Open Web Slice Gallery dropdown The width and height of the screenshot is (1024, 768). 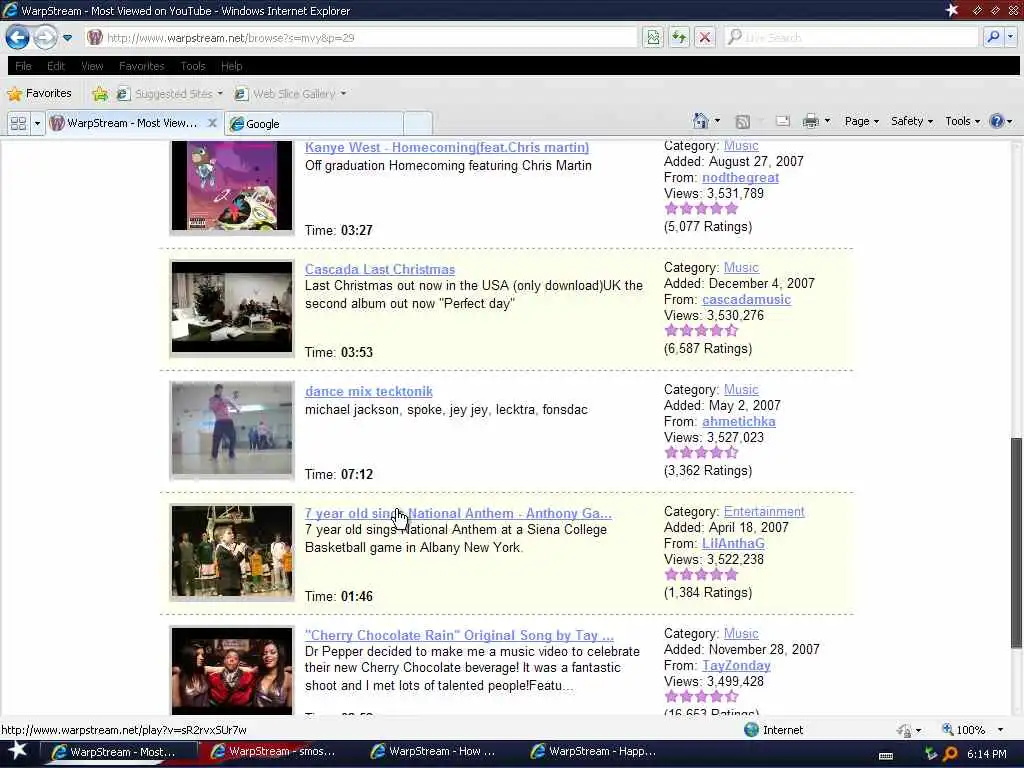290,94
